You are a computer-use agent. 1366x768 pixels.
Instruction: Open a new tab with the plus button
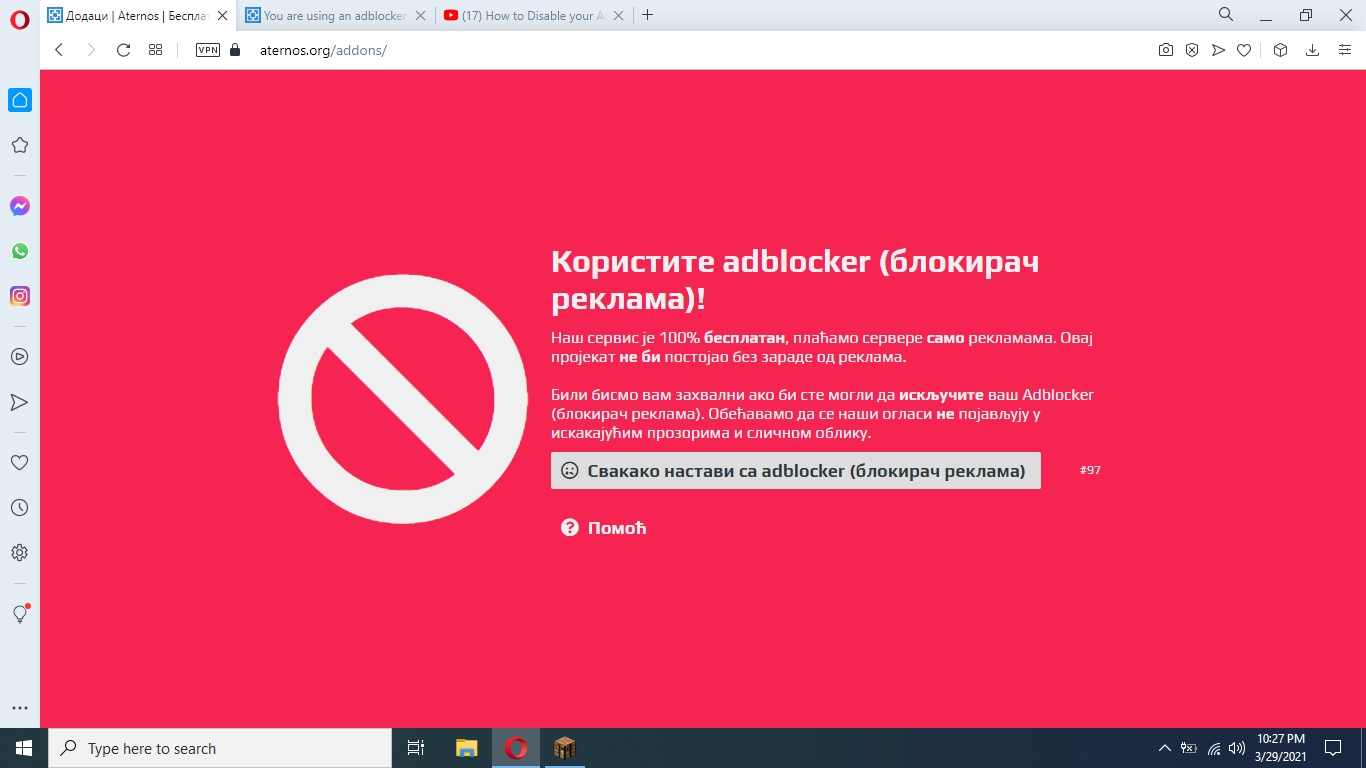tap(648, 15)
